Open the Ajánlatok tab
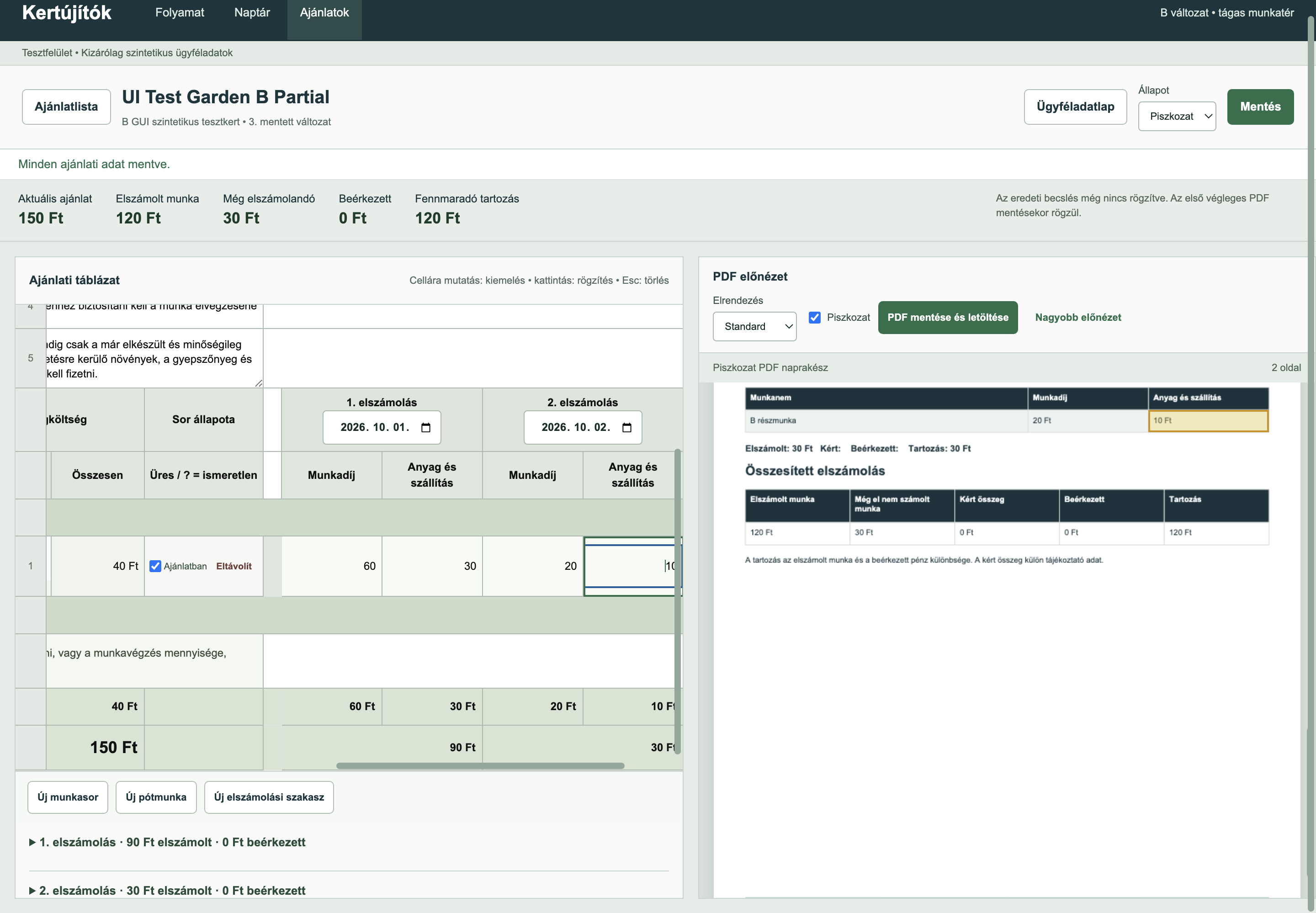1316x913 pixels. click(x=324, y=13)
